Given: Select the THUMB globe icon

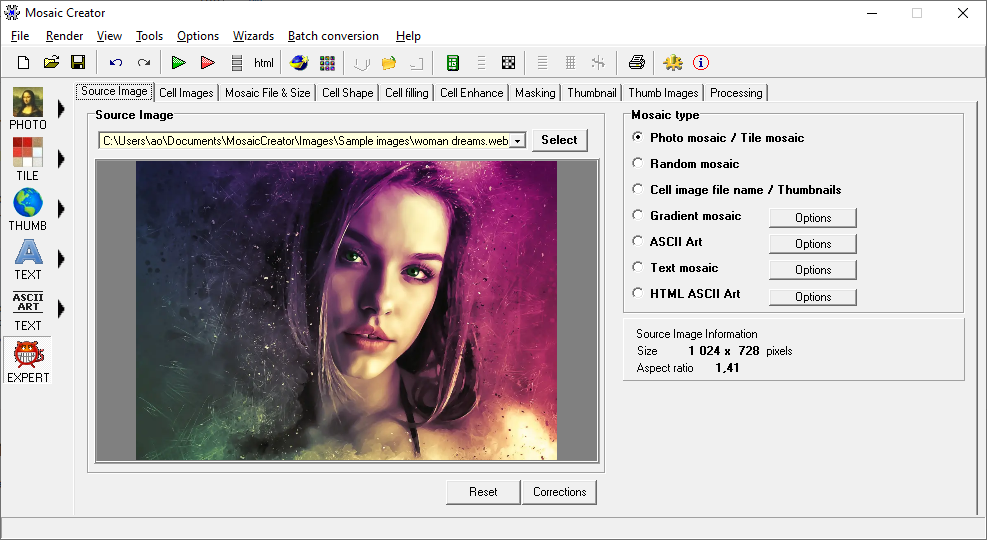Looking at the screenshot, I should click(28, 203).
